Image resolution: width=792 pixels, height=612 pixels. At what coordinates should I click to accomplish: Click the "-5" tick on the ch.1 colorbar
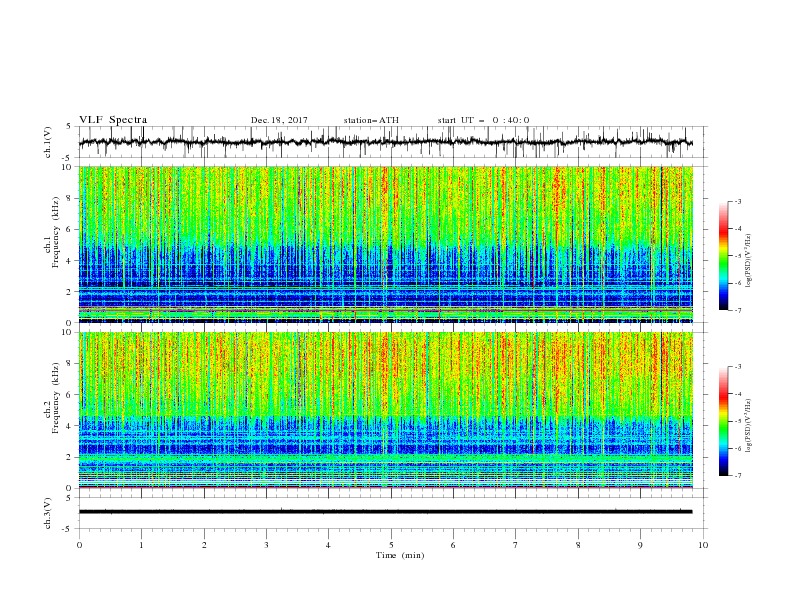tap(737, 256)
